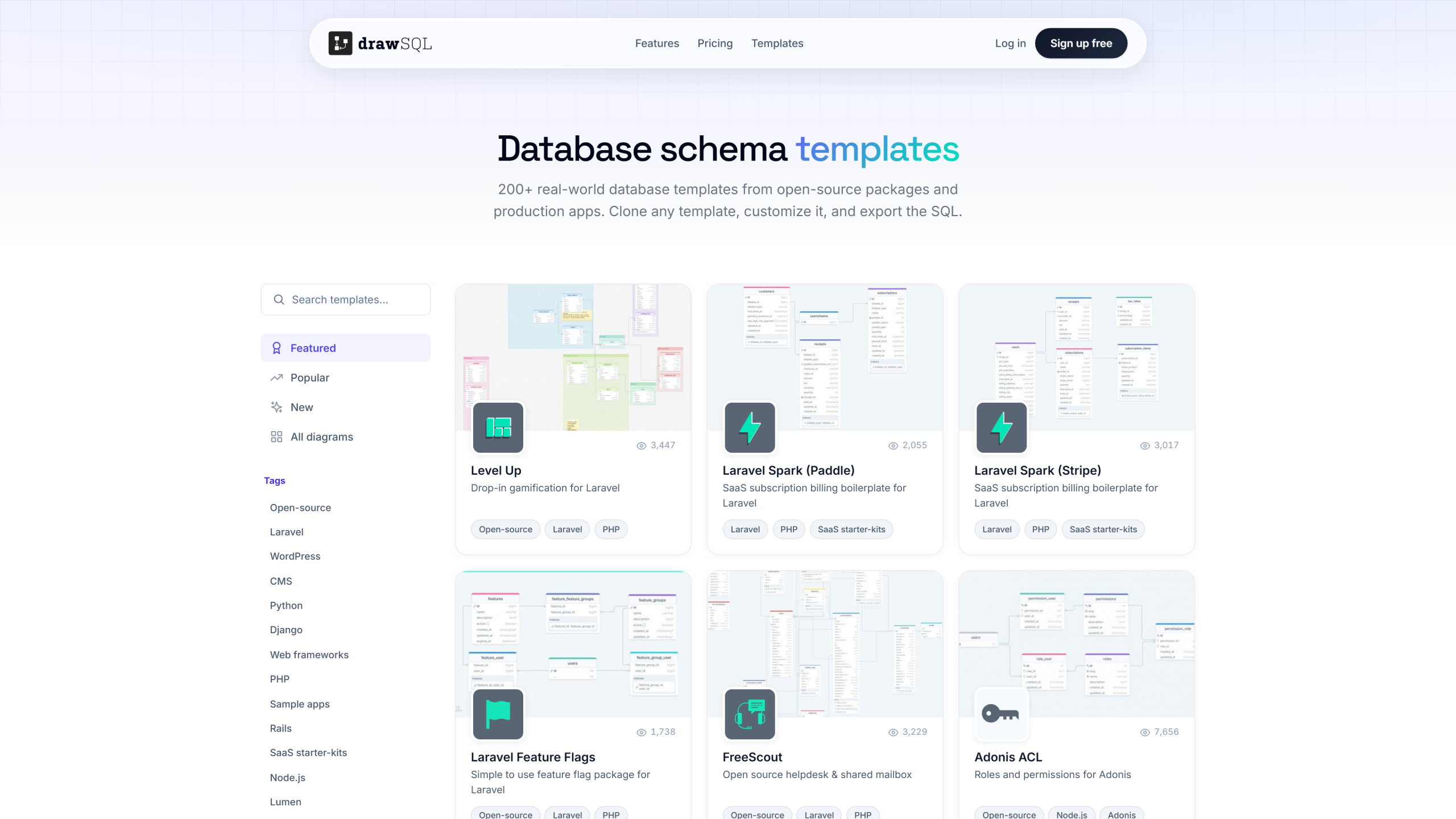Click the Sign up free button
The image size is (1456, 819).
1081,43
